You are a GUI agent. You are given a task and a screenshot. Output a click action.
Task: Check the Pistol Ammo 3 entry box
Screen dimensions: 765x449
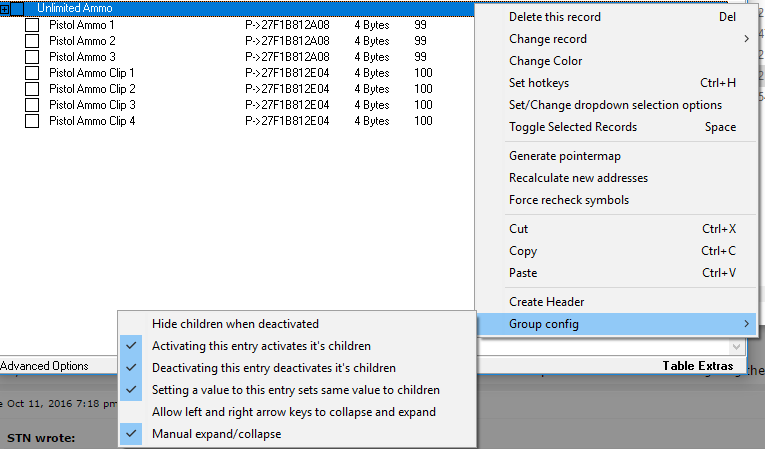(x=32, y=57)
